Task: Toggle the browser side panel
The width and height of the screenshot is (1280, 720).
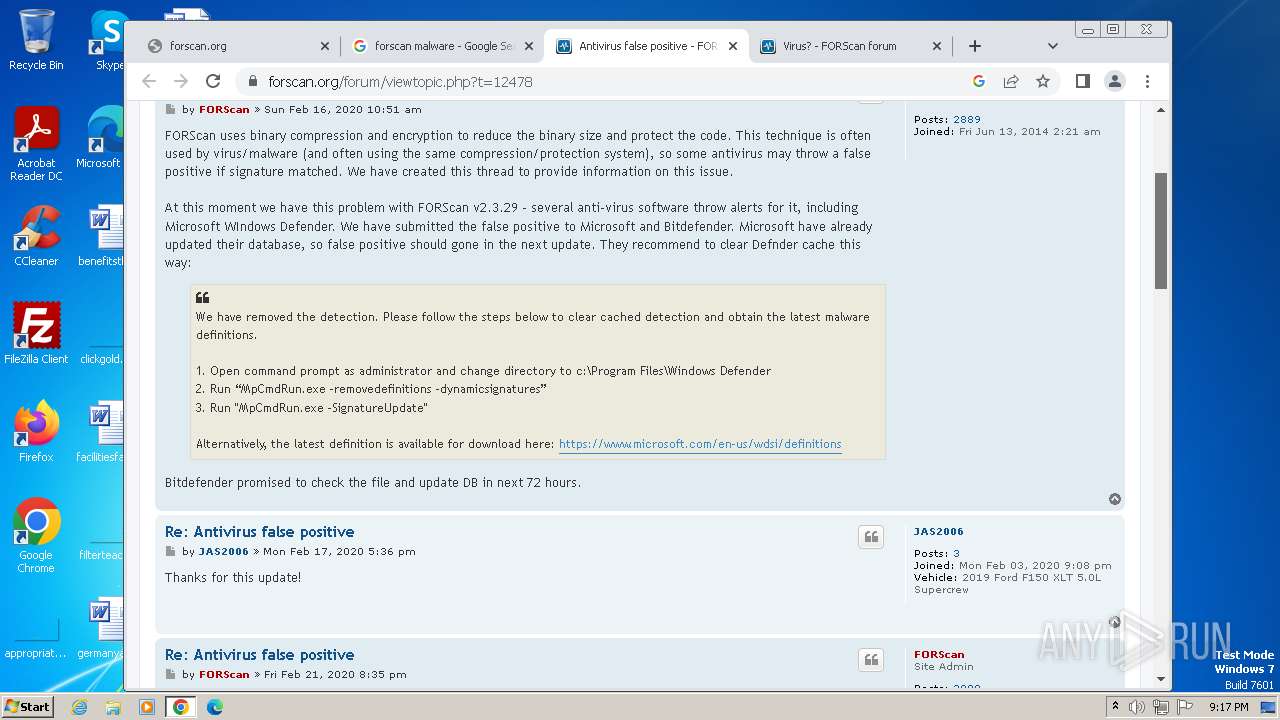Action: [x=1082, y=81]
